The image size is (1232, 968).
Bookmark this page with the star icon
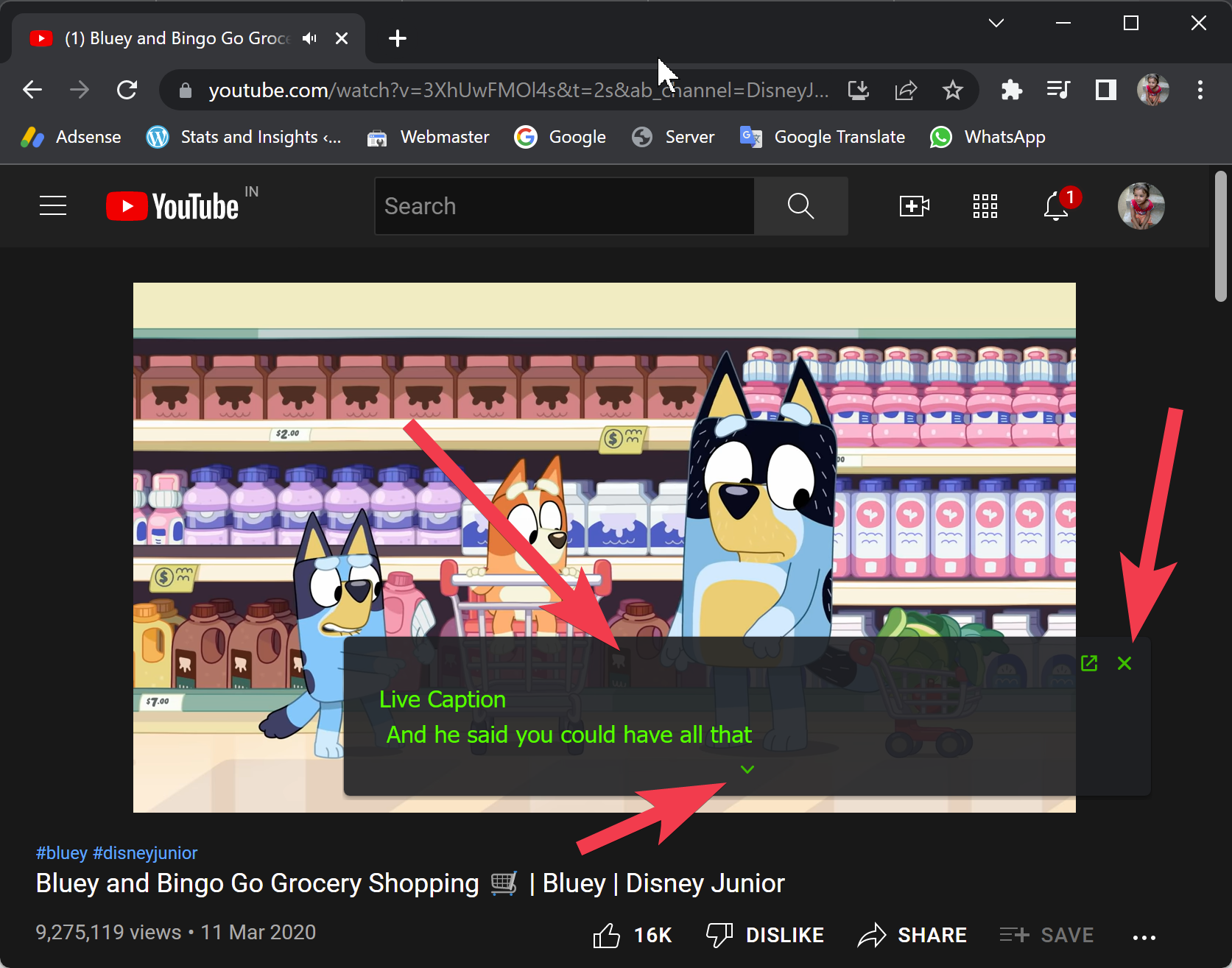(953, 90)
